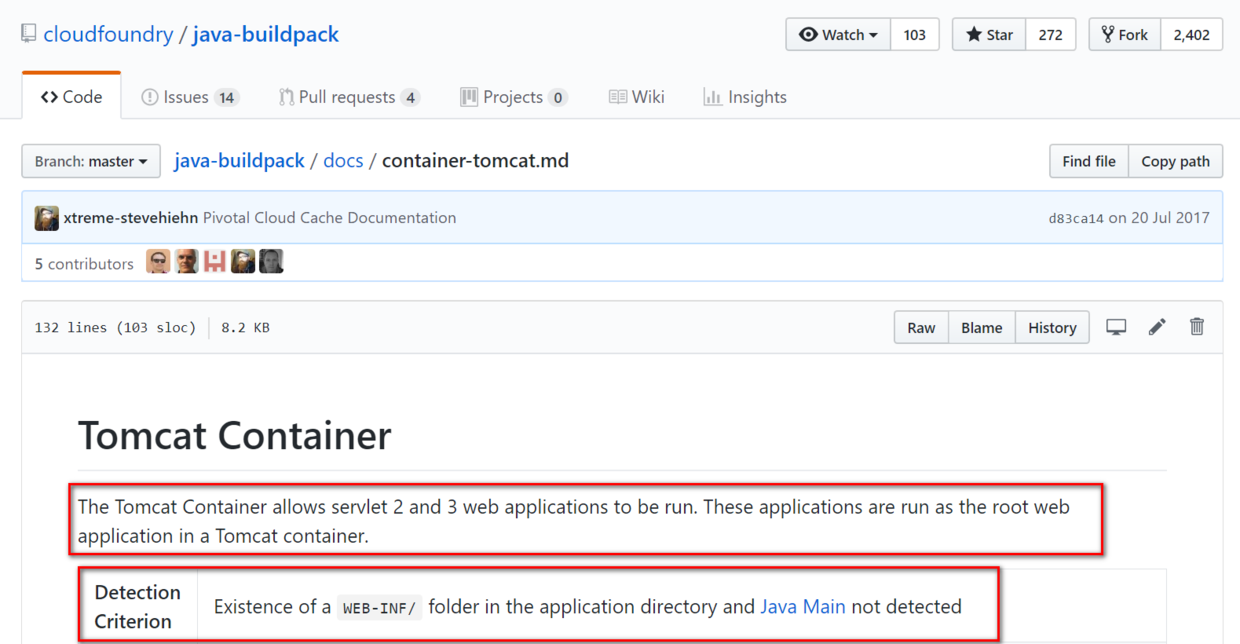Go to the Insights tab
The width and height of the screenshot is (1240, 644).
(745, 97)
